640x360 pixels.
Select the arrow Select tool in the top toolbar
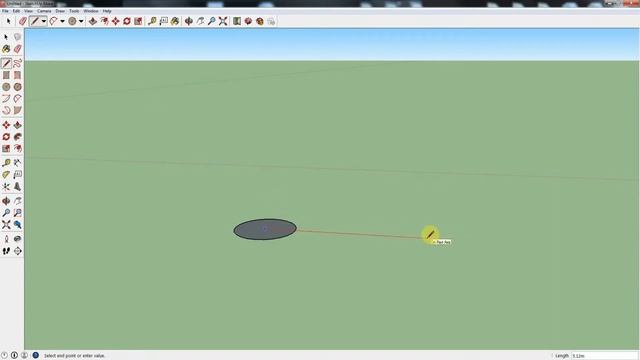(8, 21)
